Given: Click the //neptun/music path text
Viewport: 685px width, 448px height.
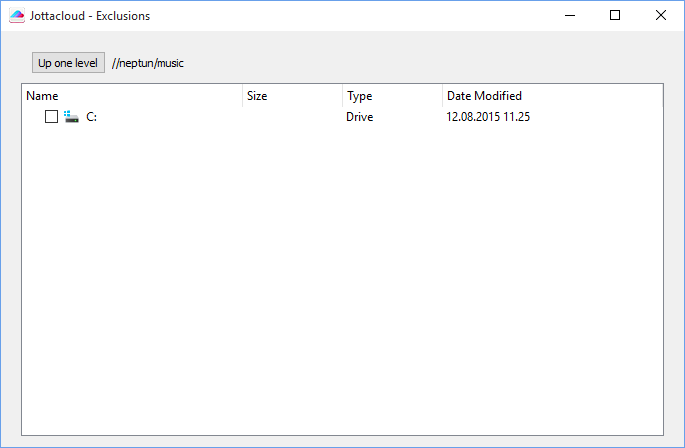Looking at the screenshot, I should pos(148,63).
